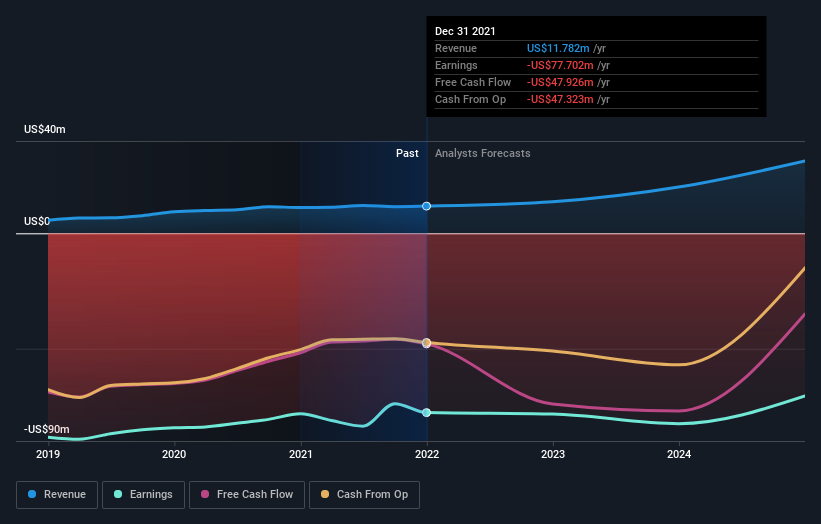Screen dimensions: 821x524
Task: Click the -US$77.702m earnings value
Action: tap(560, 65)
